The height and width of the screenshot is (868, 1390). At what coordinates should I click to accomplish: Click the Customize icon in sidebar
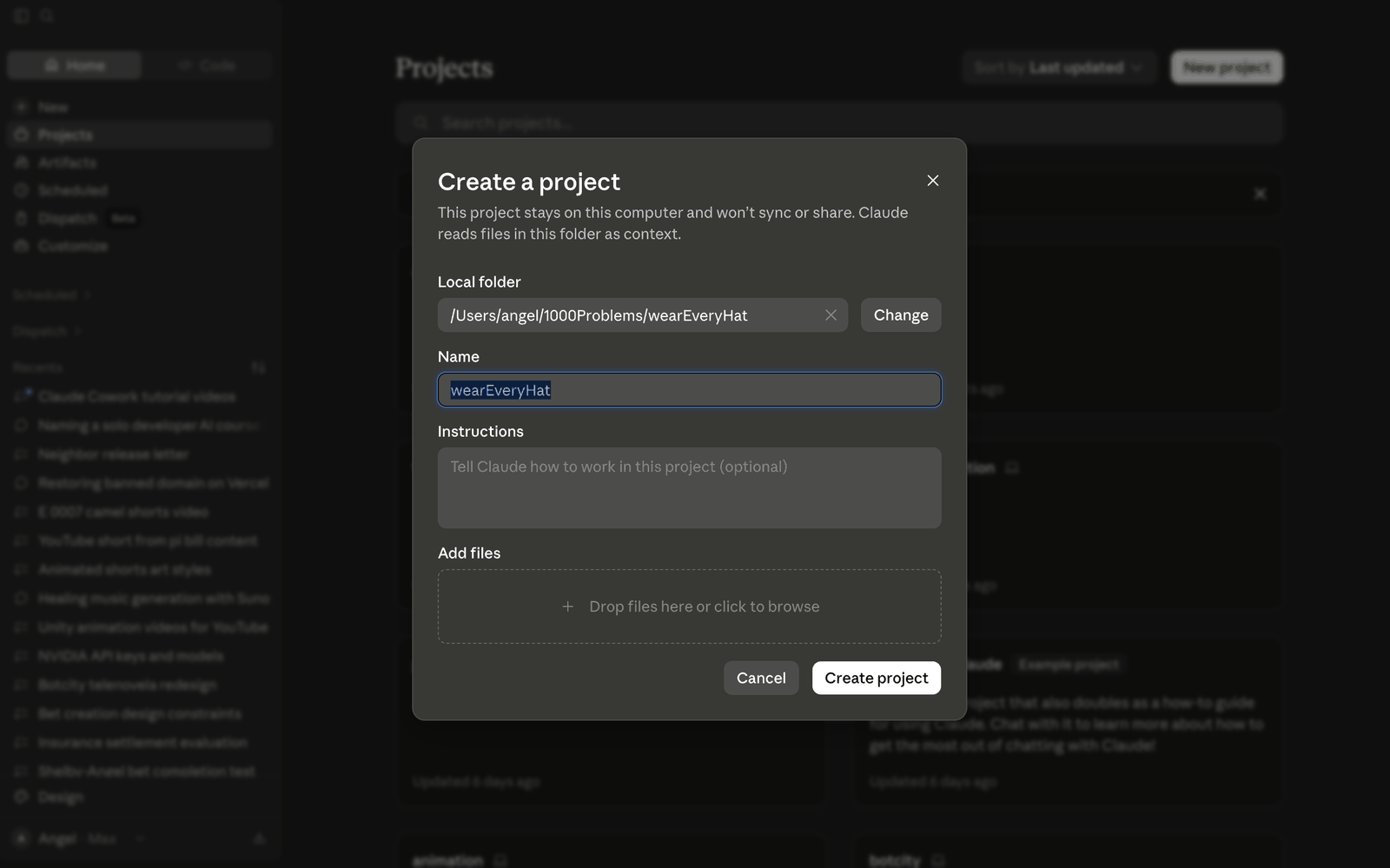[x=22, y=246]
